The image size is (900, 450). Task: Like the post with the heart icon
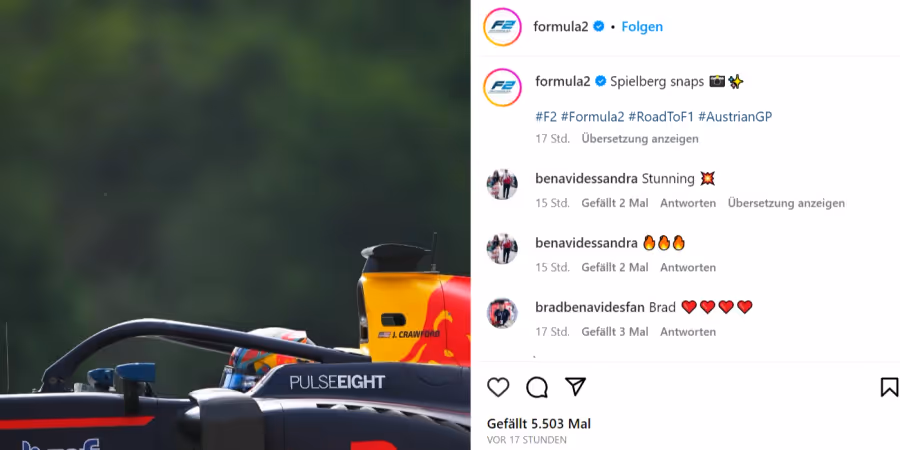tap(498, 387)
